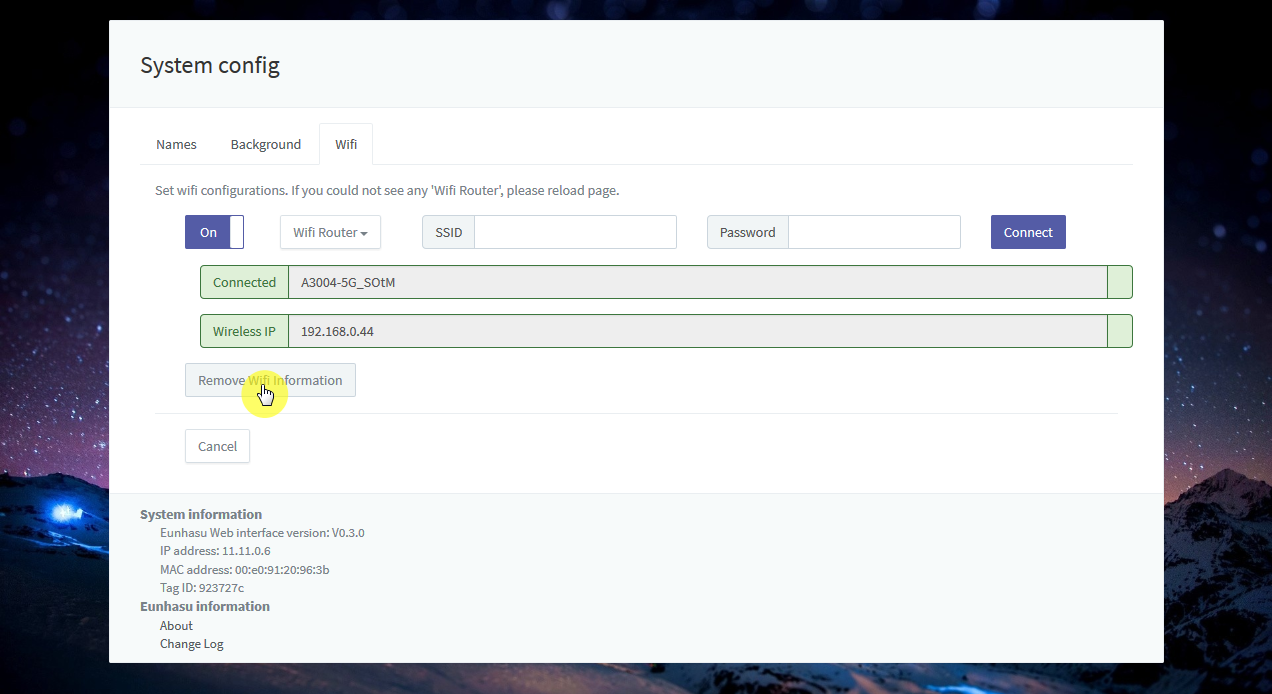Screen dimensions: 1272x694
Task: Expand the Wifi Router dropdown
Action: [x=330, y=232]
